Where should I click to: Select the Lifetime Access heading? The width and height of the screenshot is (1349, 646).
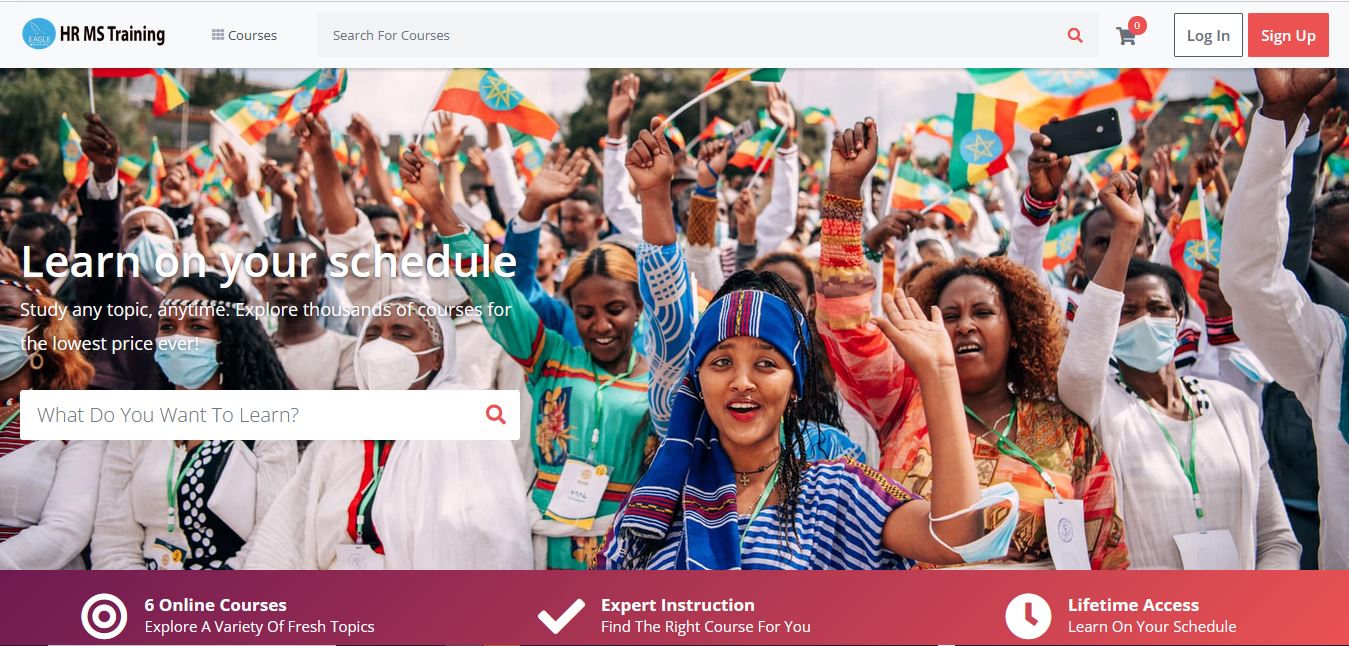[x=1133, y=605]
